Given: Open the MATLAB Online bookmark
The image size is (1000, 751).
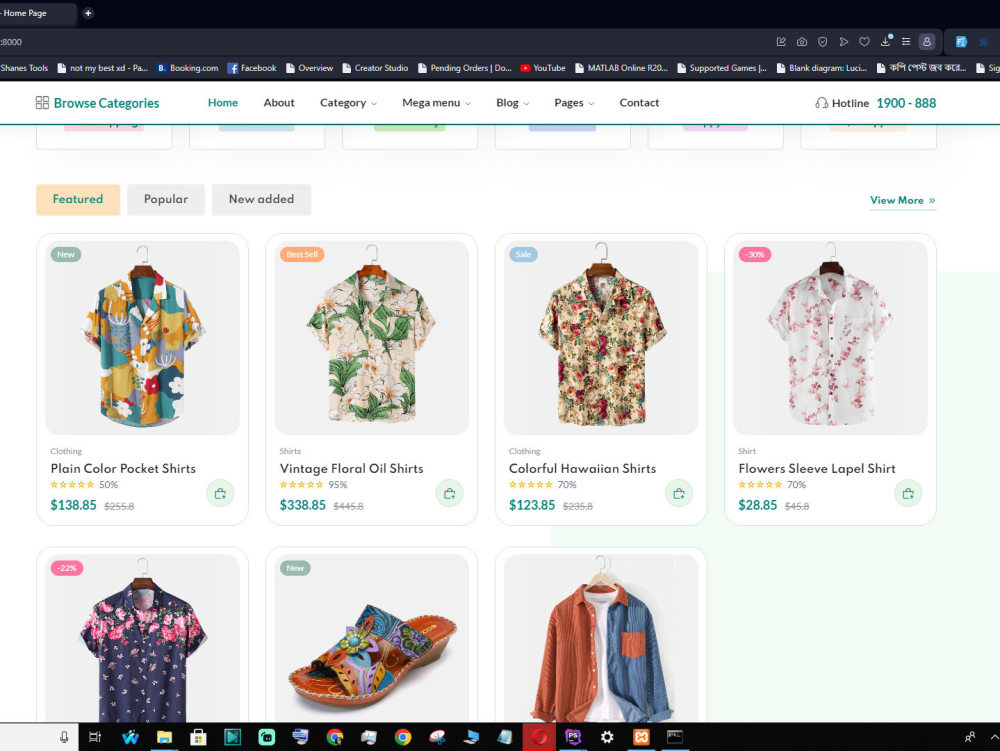Looking at the screenshot, I should 621,68.
